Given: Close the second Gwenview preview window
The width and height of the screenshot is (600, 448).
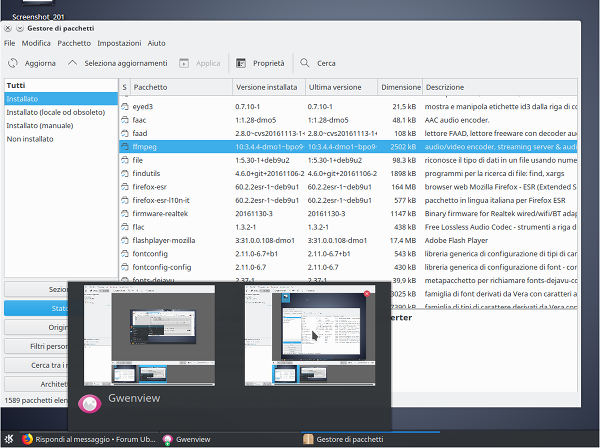Looking at the screenshot, I should coord(367,293).
